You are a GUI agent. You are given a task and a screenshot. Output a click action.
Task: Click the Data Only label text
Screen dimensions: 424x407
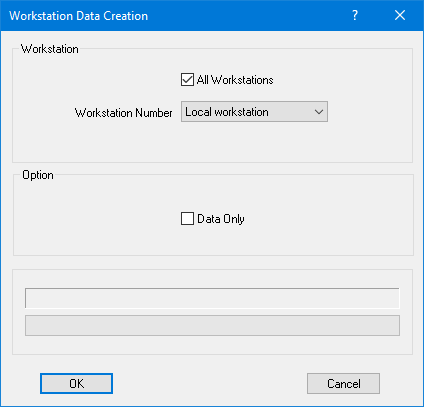[221, 219]
